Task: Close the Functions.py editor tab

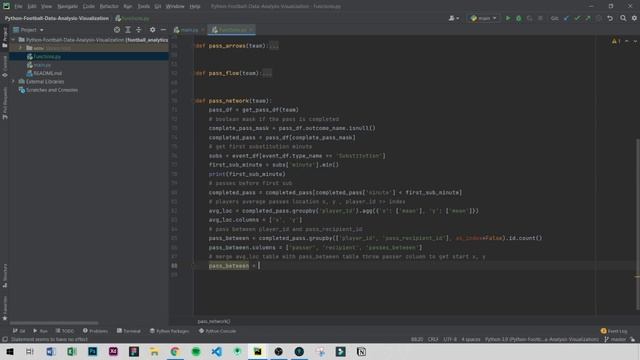Action: pos(251,30)
